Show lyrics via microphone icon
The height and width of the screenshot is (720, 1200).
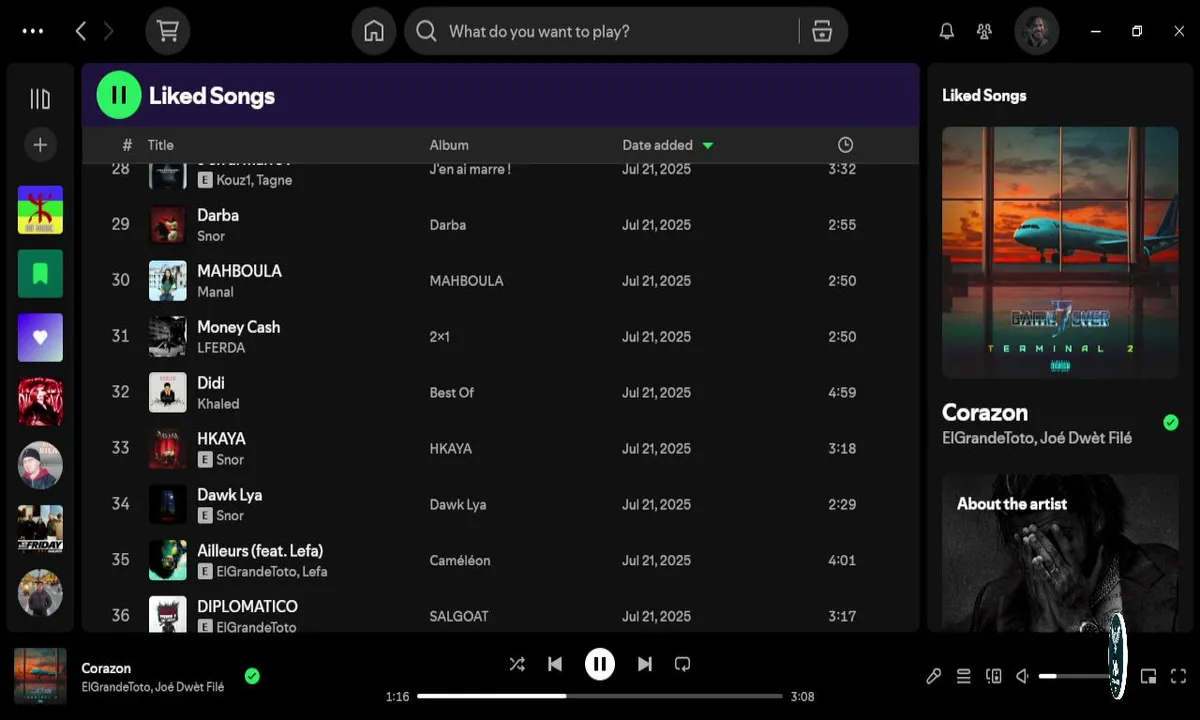pyautogui.click(x=933, y=676)
